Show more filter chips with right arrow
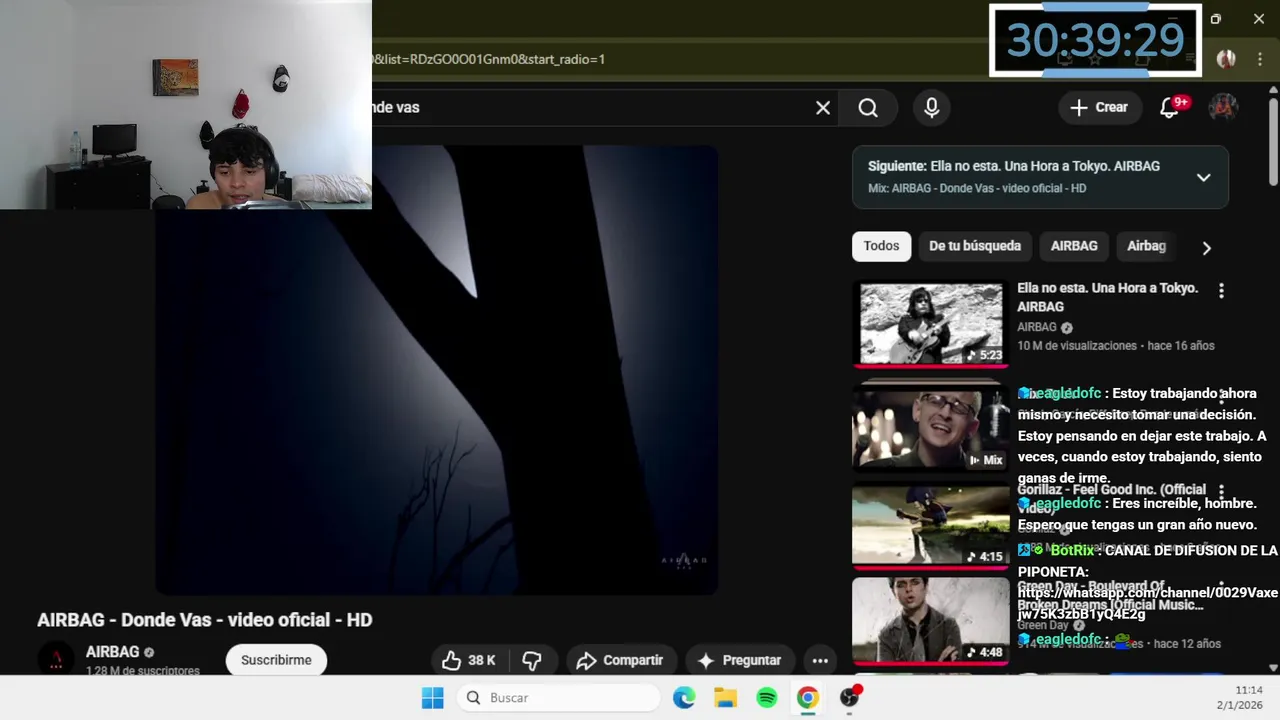The height and width of the screenshot is (720, 1280). click(x=1206, y=248)
